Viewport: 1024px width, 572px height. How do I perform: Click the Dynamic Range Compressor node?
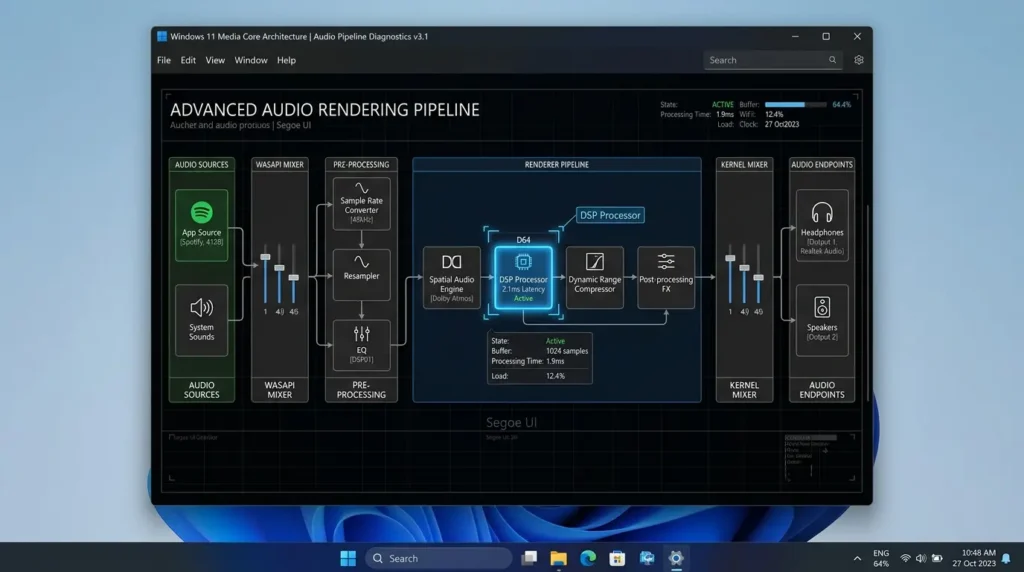(594, 278)
